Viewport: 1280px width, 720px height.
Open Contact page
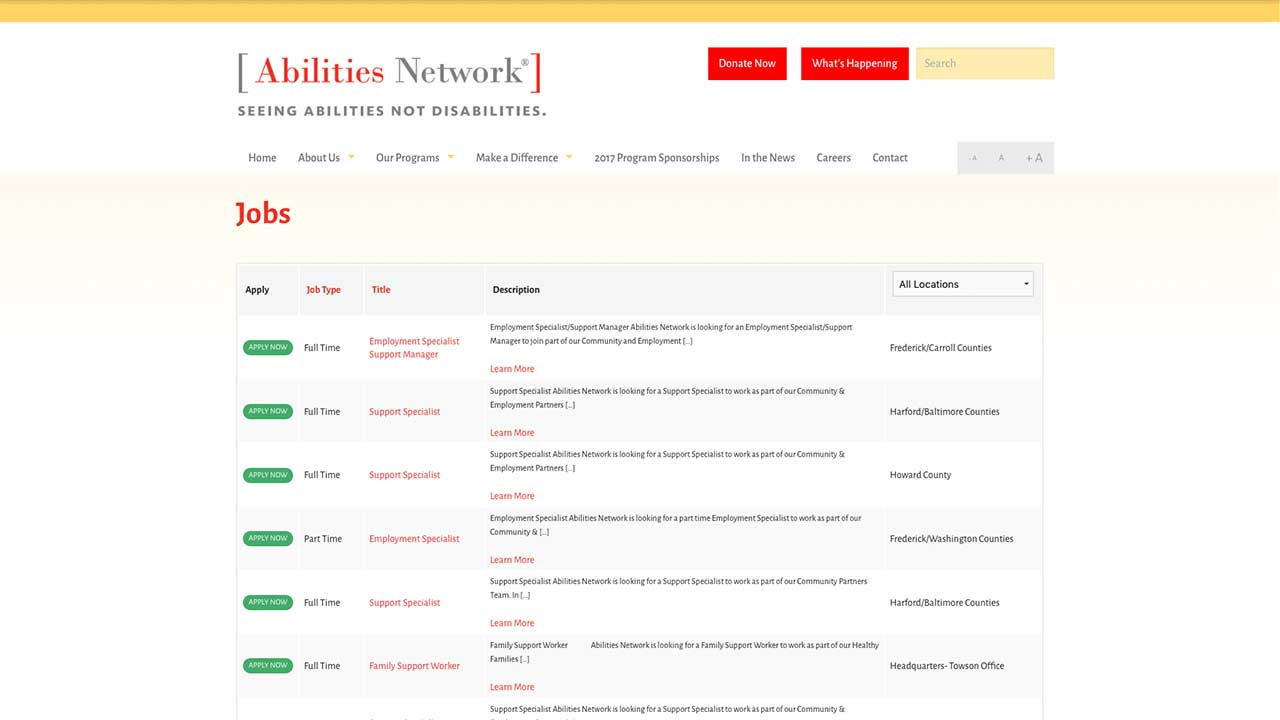[x=890, y=158]
